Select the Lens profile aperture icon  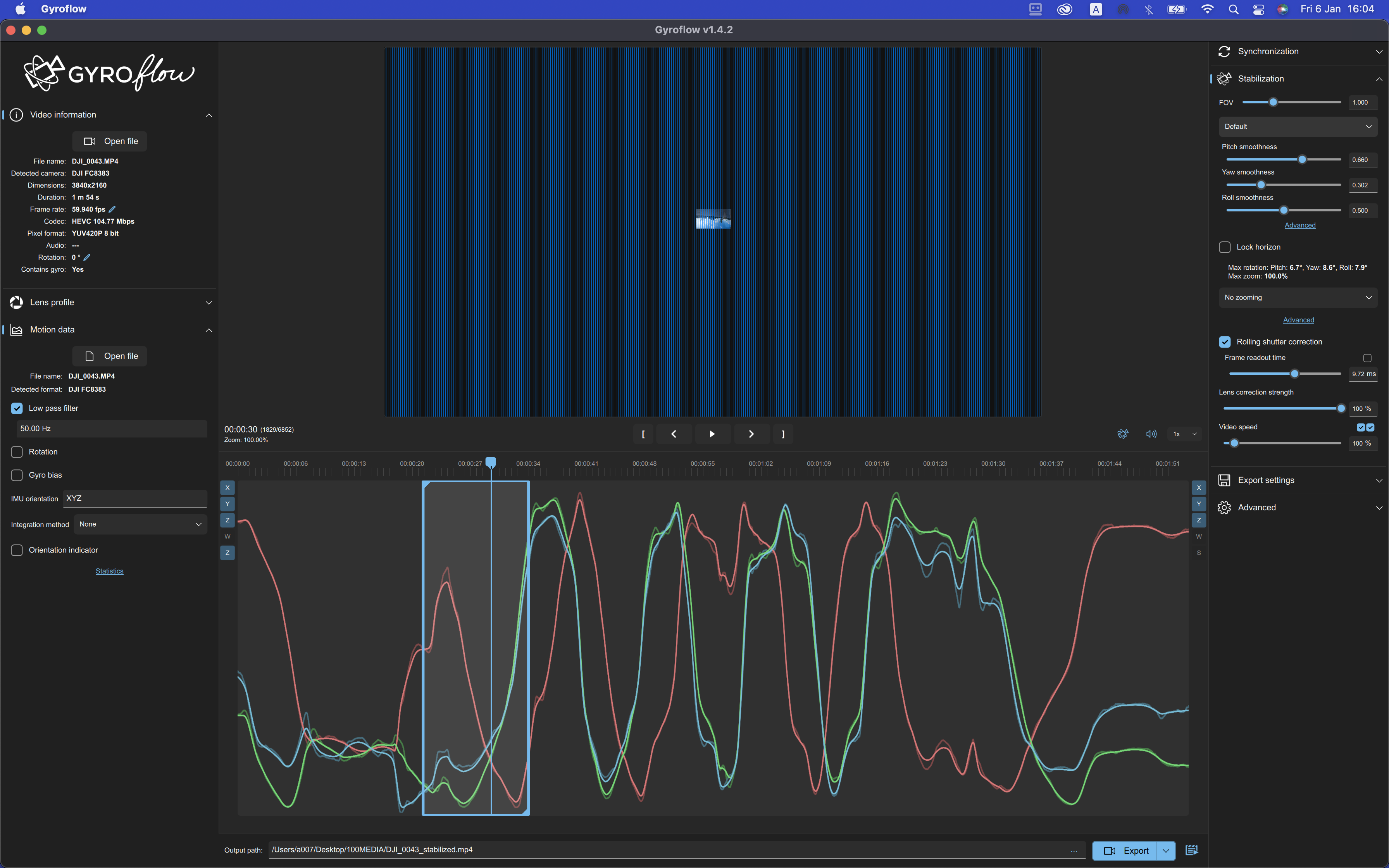click(x=16, y=302)
